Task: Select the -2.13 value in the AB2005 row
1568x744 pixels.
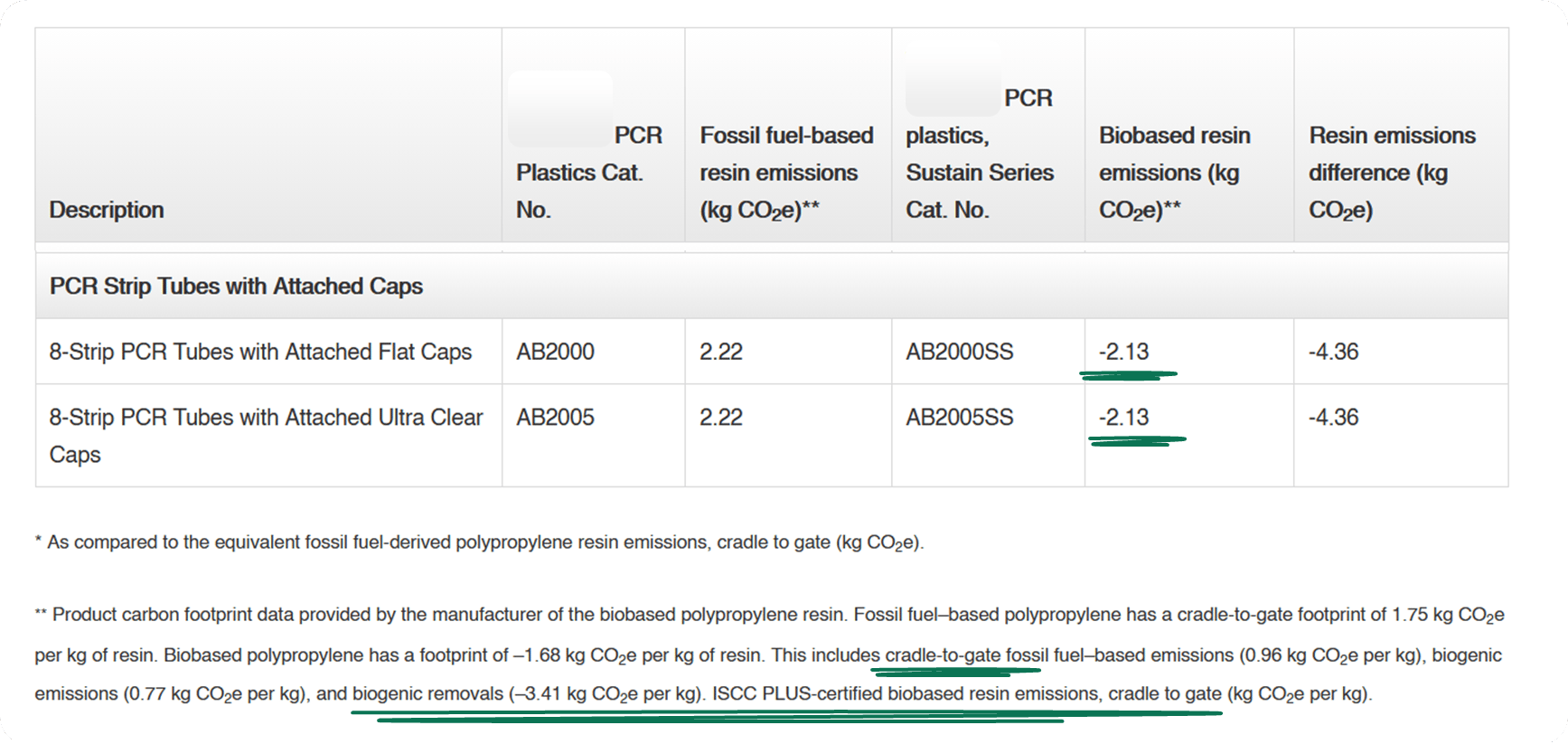Action: pyautogui.click(x=1123, y=418)
